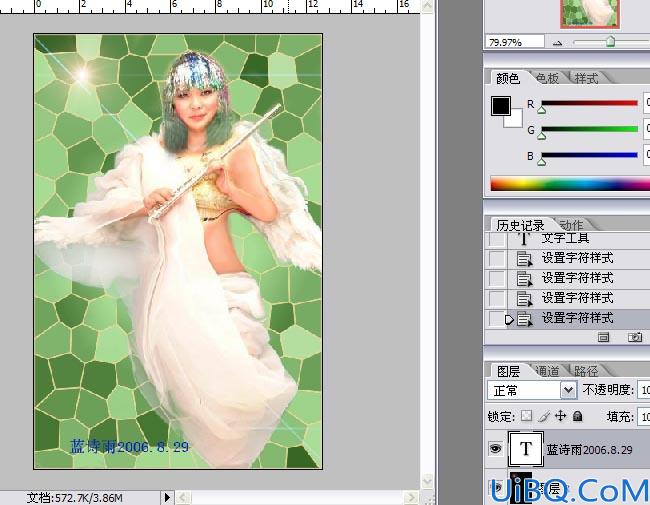Toggle snapshot box beside 文字工具 history state
650x505 pixels.
point(497,239)
